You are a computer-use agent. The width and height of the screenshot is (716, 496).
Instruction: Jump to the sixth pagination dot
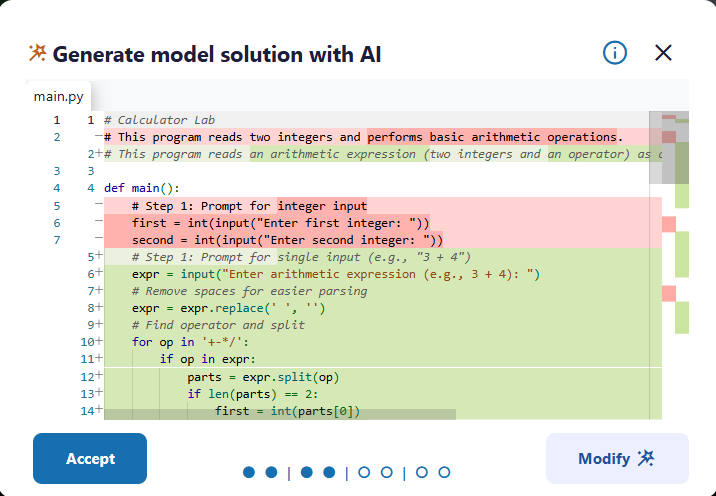(x=386, y=472)
